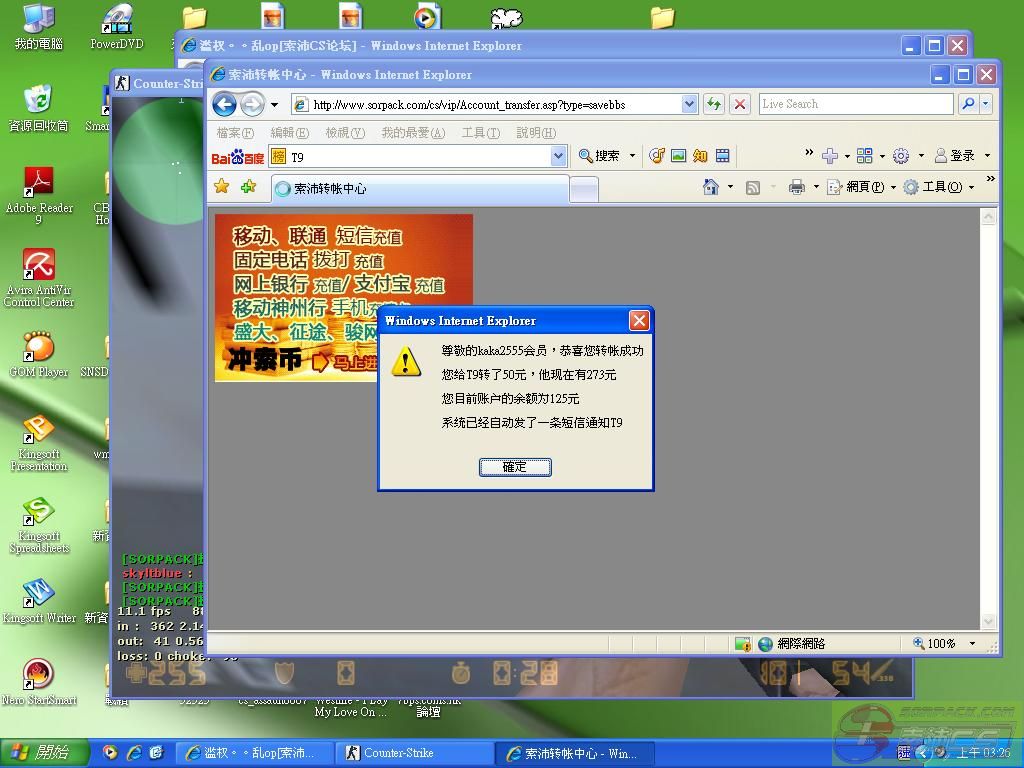Screen dimensions: 1024x768
Task: Open the zoom level 100% dropdown
Action: pyautogui.click(x=972, y=644)
